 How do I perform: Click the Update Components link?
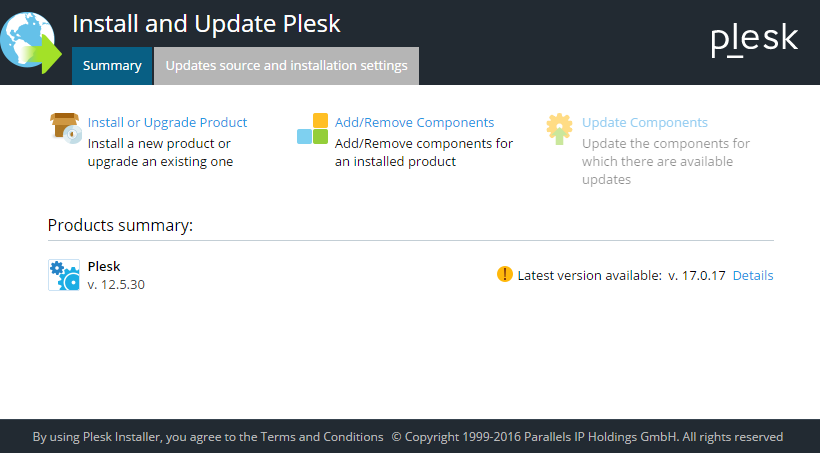pos(644,122)
